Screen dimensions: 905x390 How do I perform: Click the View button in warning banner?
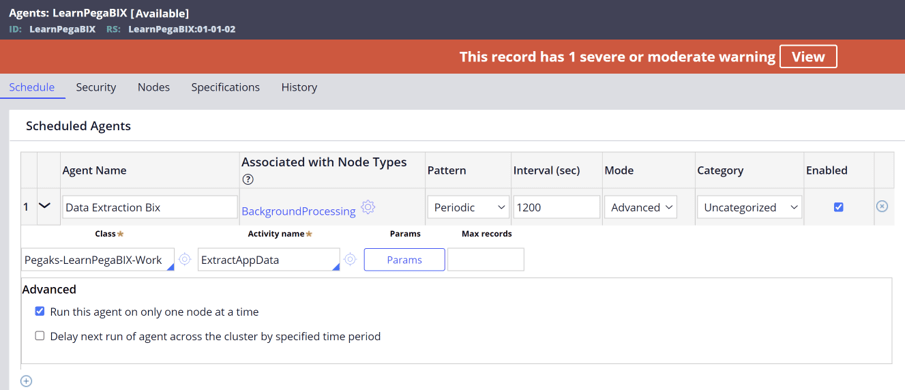coord(808,57)
